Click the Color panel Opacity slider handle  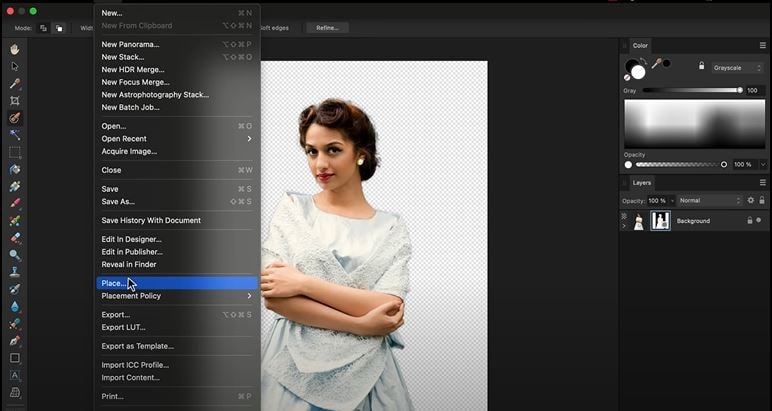click(724, 164)
